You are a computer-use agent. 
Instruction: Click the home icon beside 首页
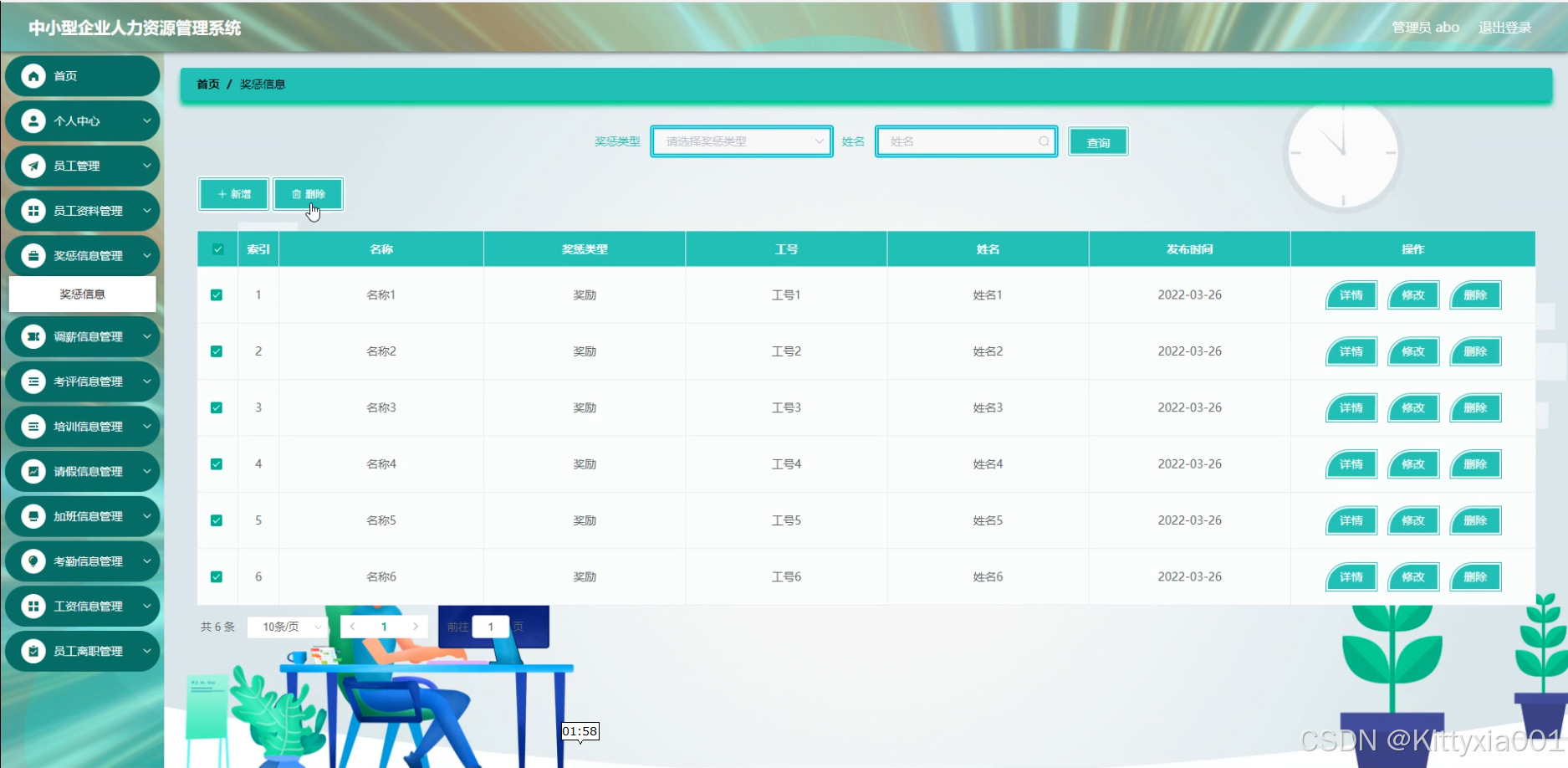click(x=33, y=76)
